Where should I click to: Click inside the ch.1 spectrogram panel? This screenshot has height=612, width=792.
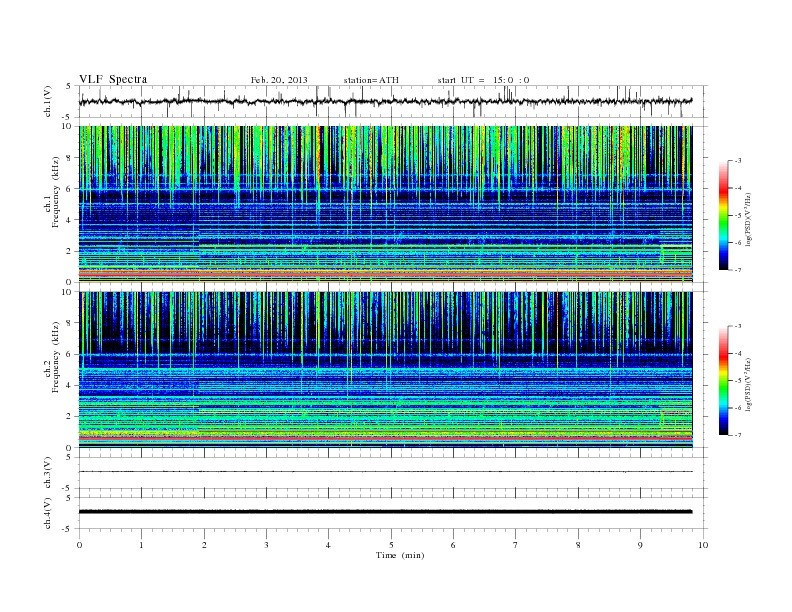(385, 204)
